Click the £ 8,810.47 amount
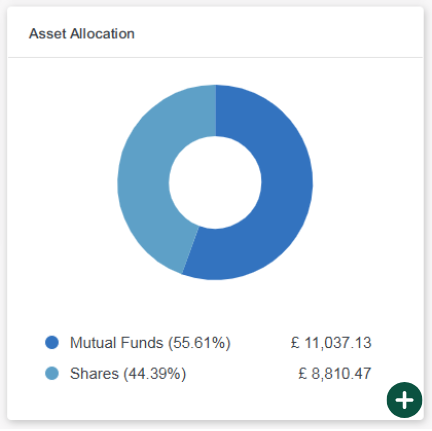Viewport: 432px width, 431px height. pos(334,374)
